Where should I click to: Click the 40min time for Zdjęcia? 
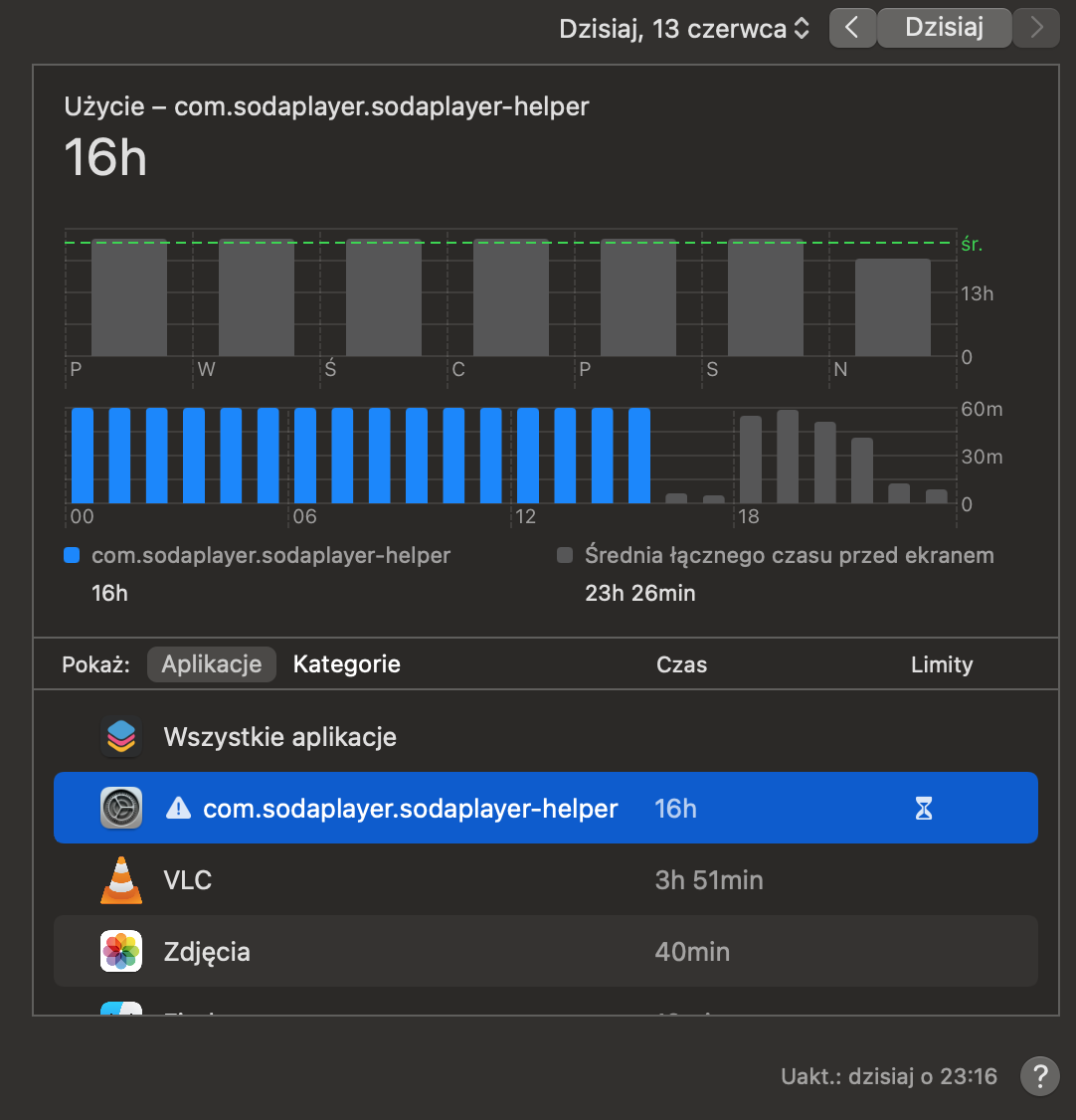pyautogui.click(x=692, y=952)
